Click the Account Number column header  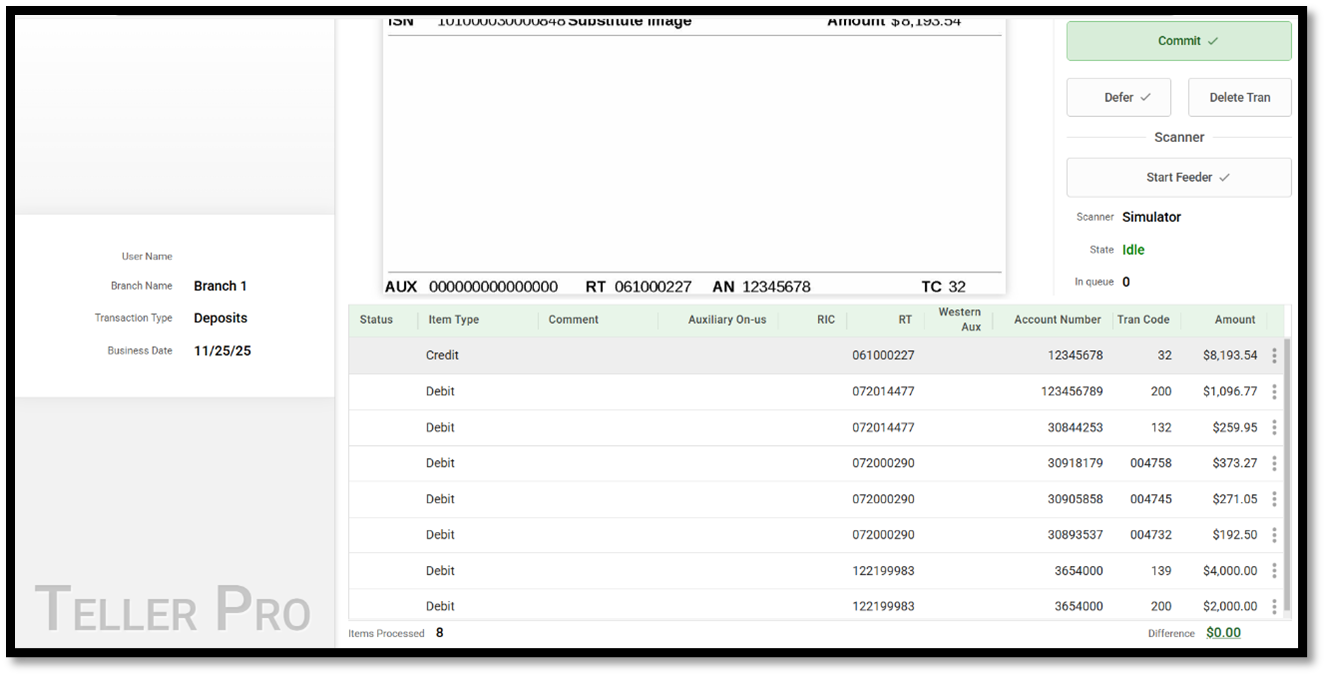tap(1056, 320)
